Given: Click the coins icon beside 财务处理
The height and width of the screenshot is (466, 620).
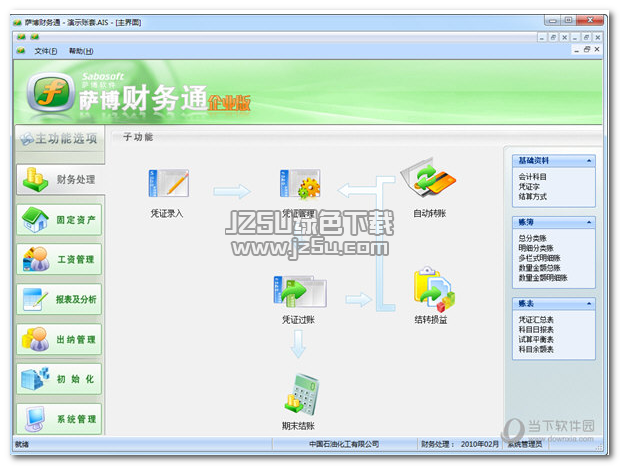Looking at the screenshot, I should [x=35, y=179].
